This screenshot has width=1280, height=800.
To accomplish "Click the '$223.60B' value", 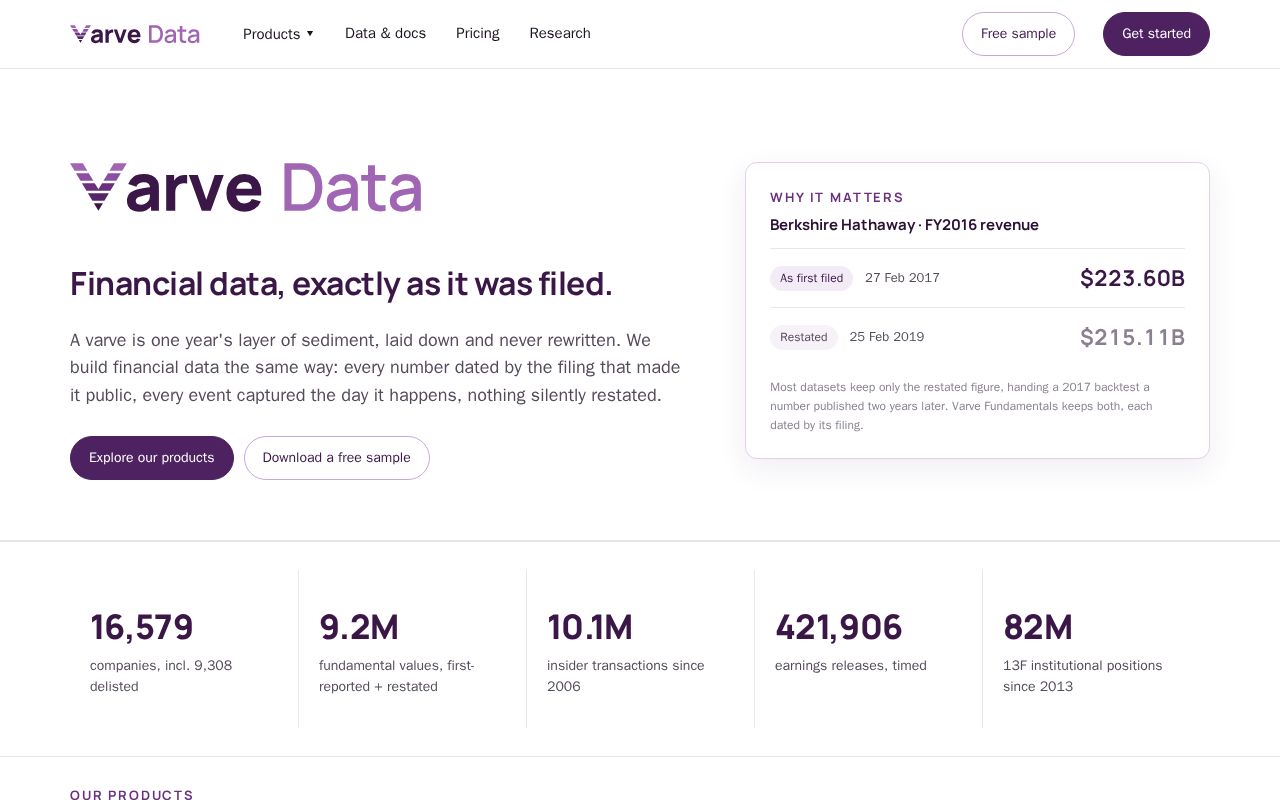I will tap(1132, 279).
